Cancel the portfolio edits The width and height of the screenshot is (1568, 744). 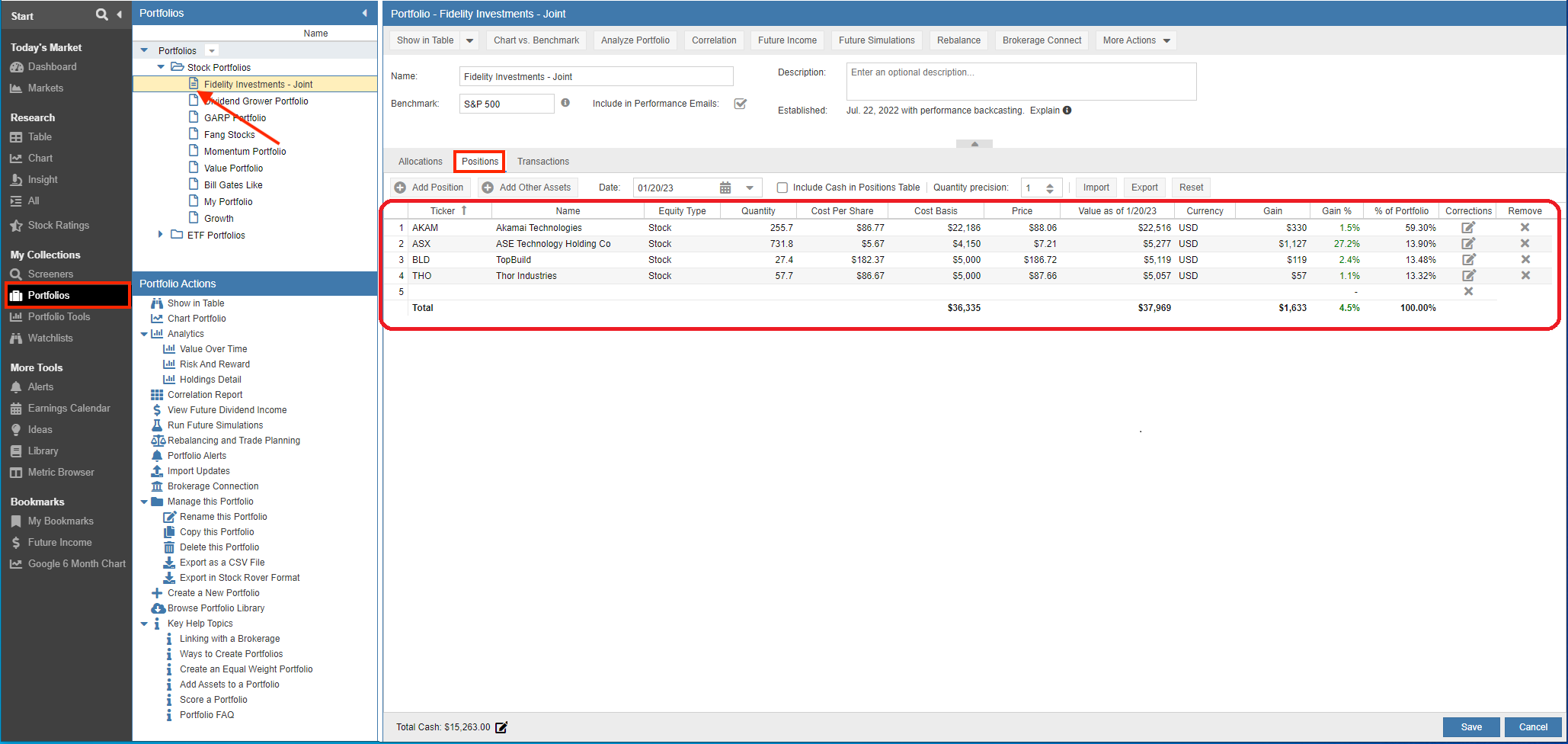(1533, 727)
